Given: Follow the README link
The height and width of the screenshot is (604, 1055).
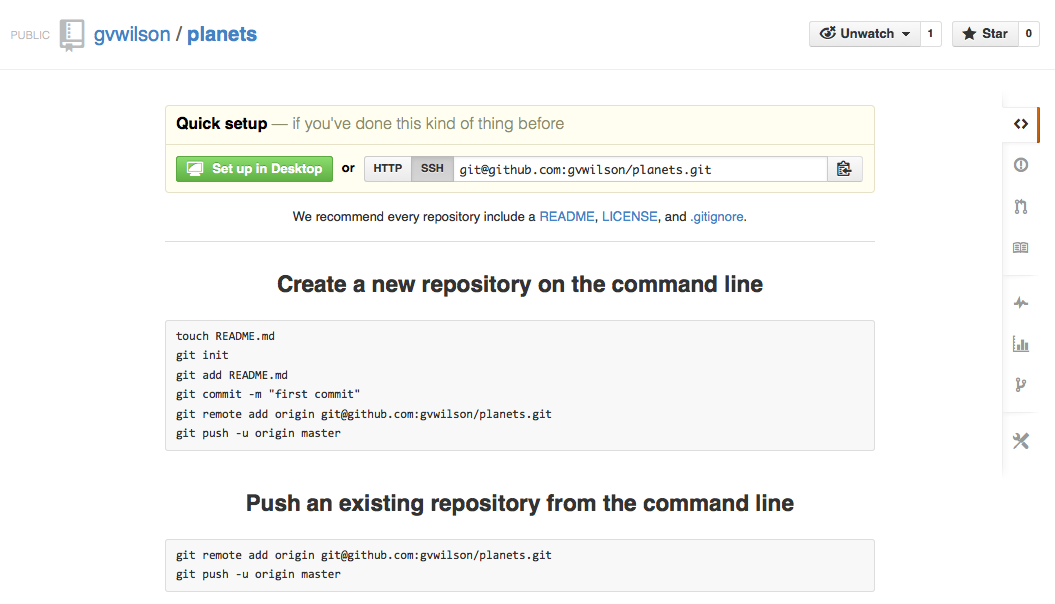Looking at the screenshot, I should point(567,217).
